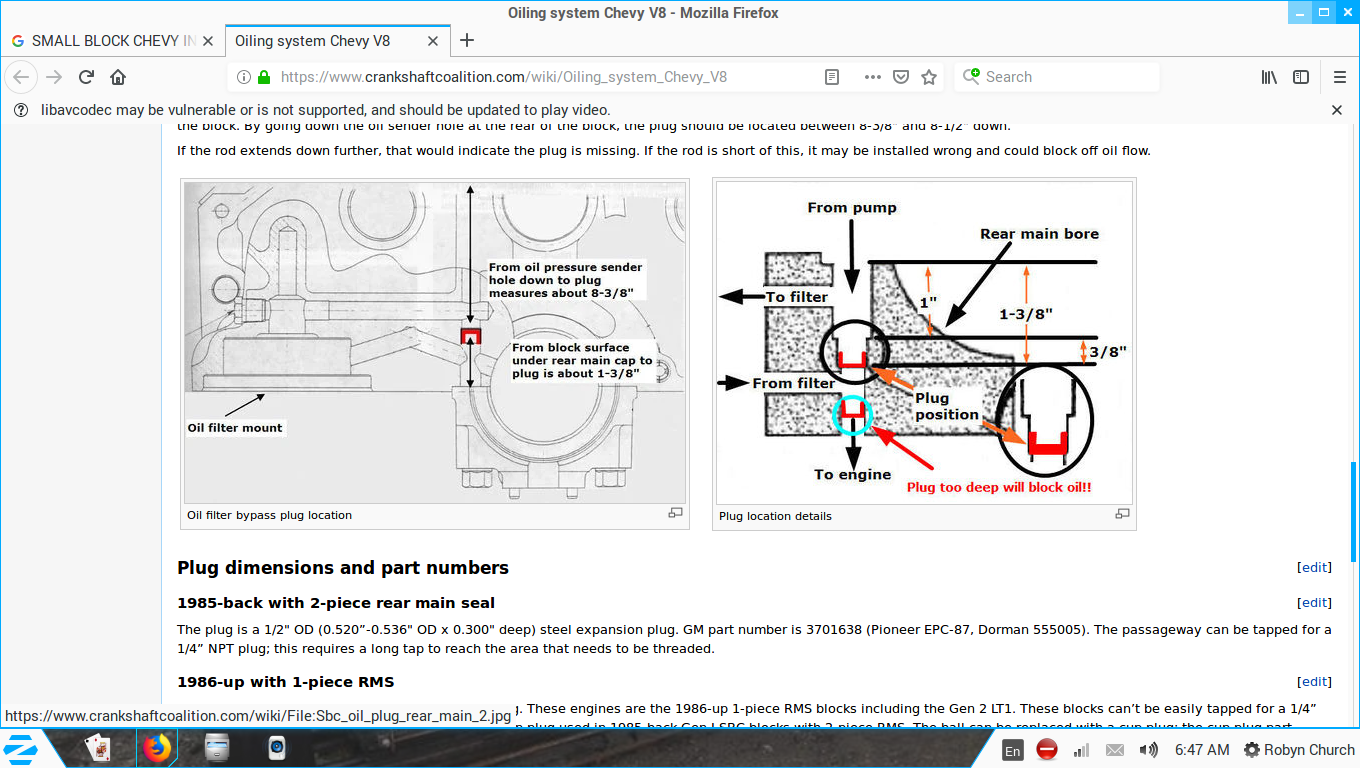The width and height of the screenshot is (1360, 768).
Task: Close the SMALL BLOCK CHEVY tab
Action: (208, 41)
